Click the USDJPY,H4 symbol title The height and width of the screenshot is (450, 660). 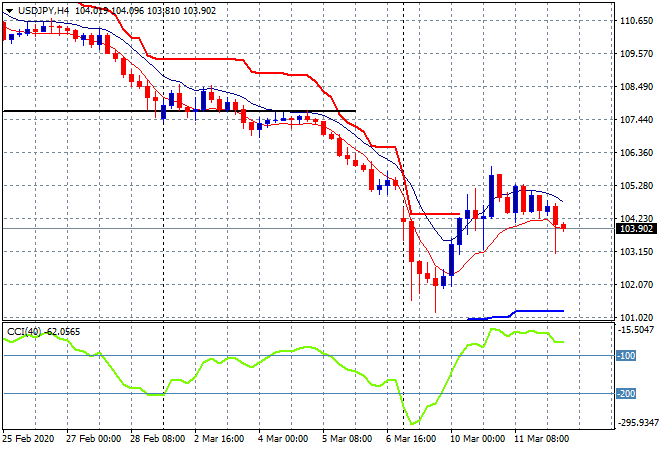point(44,9)
